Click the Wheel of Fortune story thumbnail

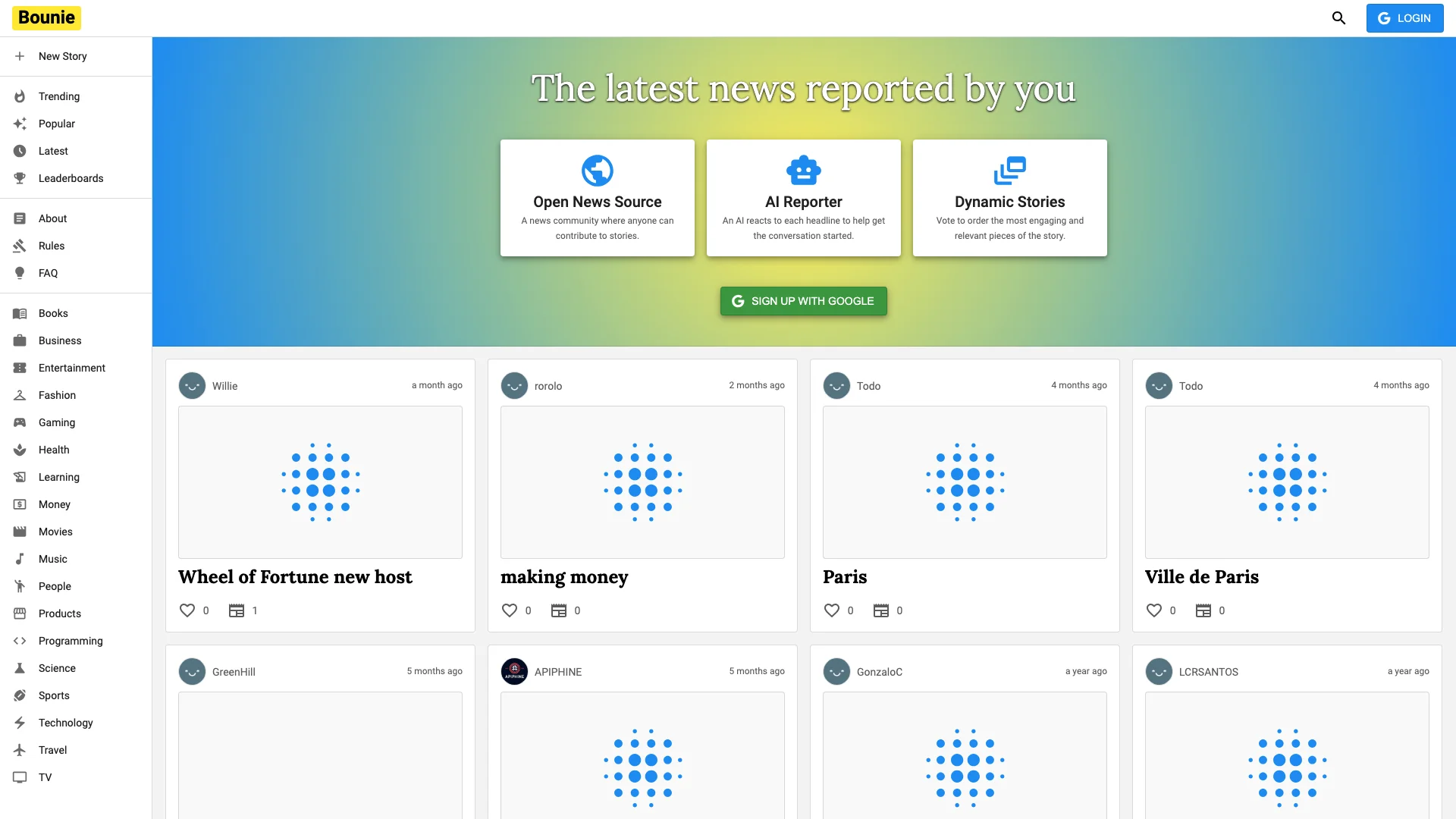point(320,482)
